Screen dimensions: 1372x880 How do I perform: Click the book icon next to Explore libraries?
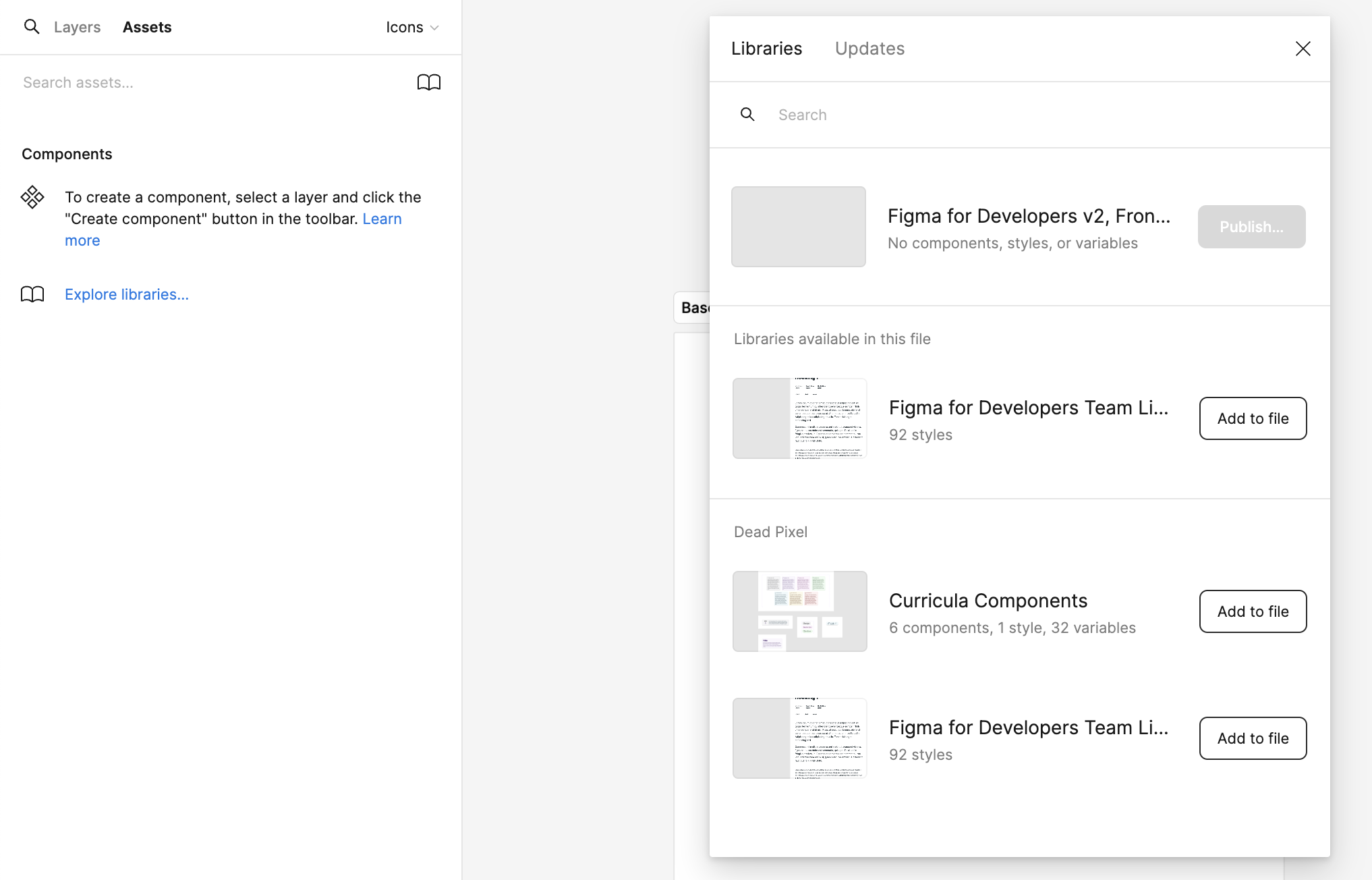[x=31, y=294]
